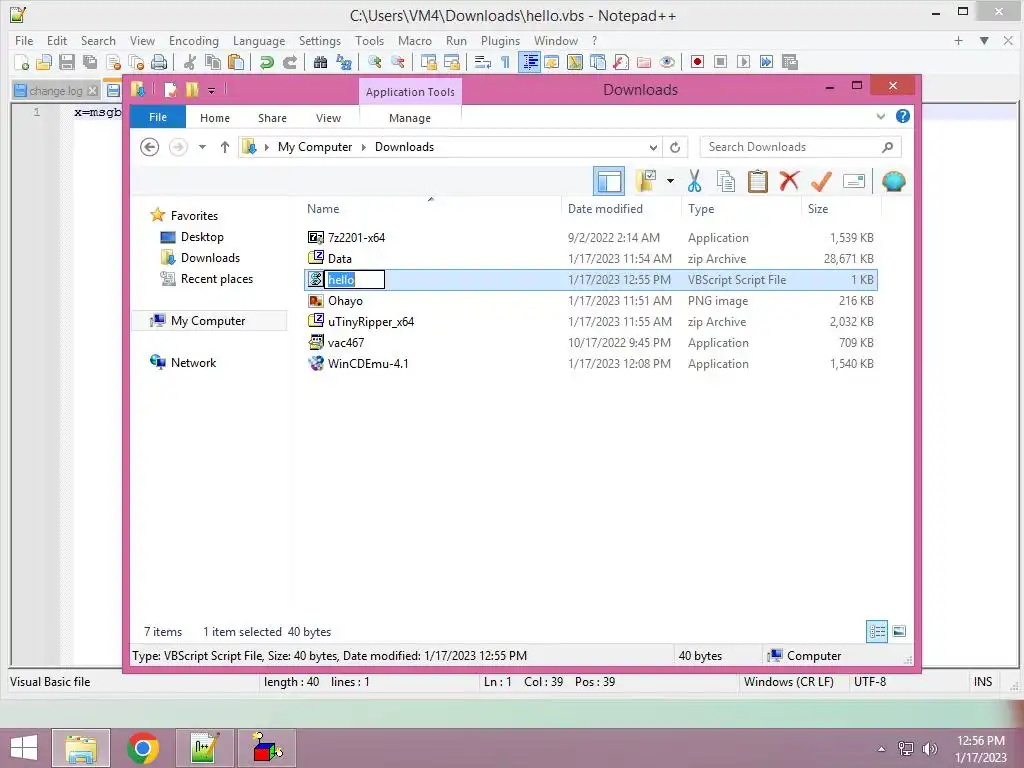
Task: Open the Plugins menu in Notepad++
Action: [x=500, y=40]
